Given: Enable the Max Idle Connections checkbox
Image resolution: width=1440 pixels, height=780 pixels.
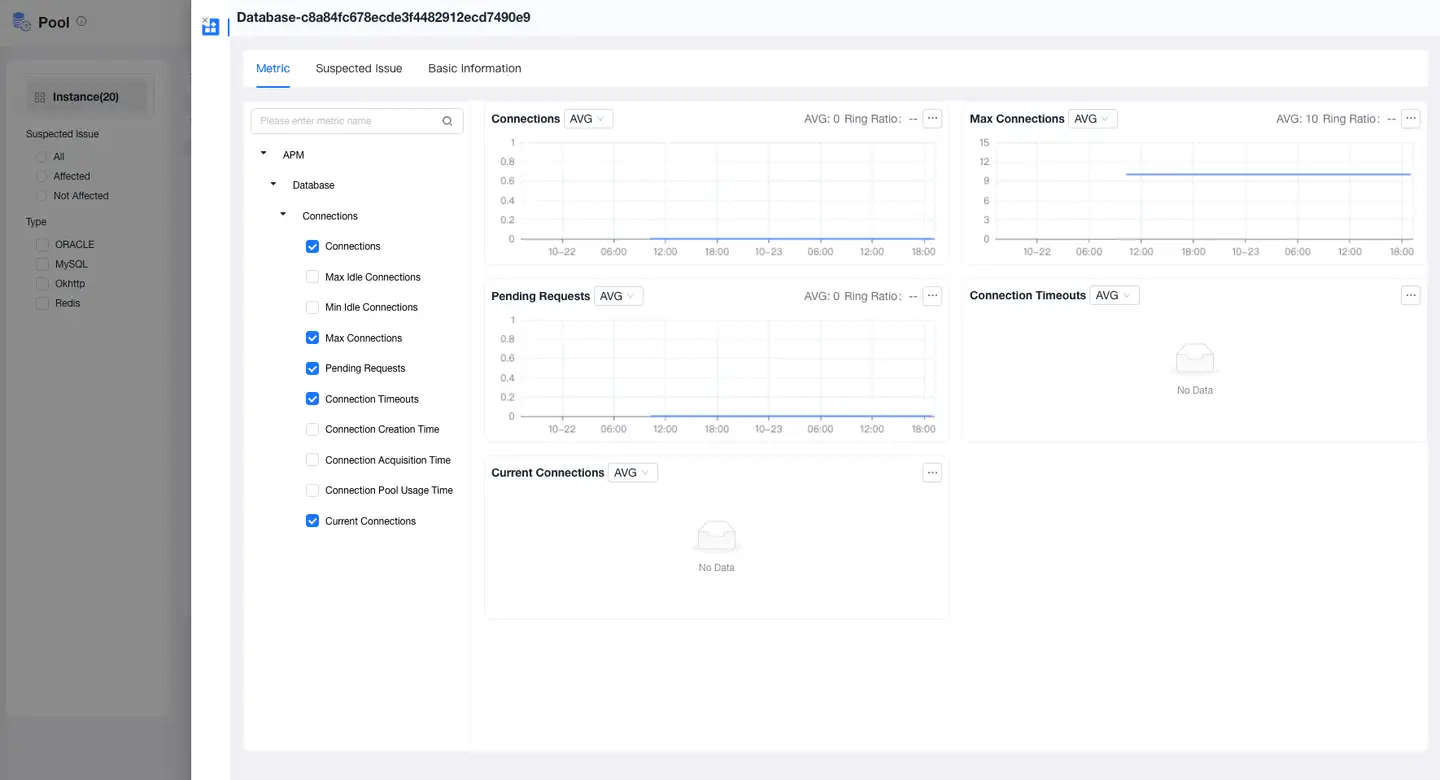Looking at the screenshot, I should pos(312,277).
